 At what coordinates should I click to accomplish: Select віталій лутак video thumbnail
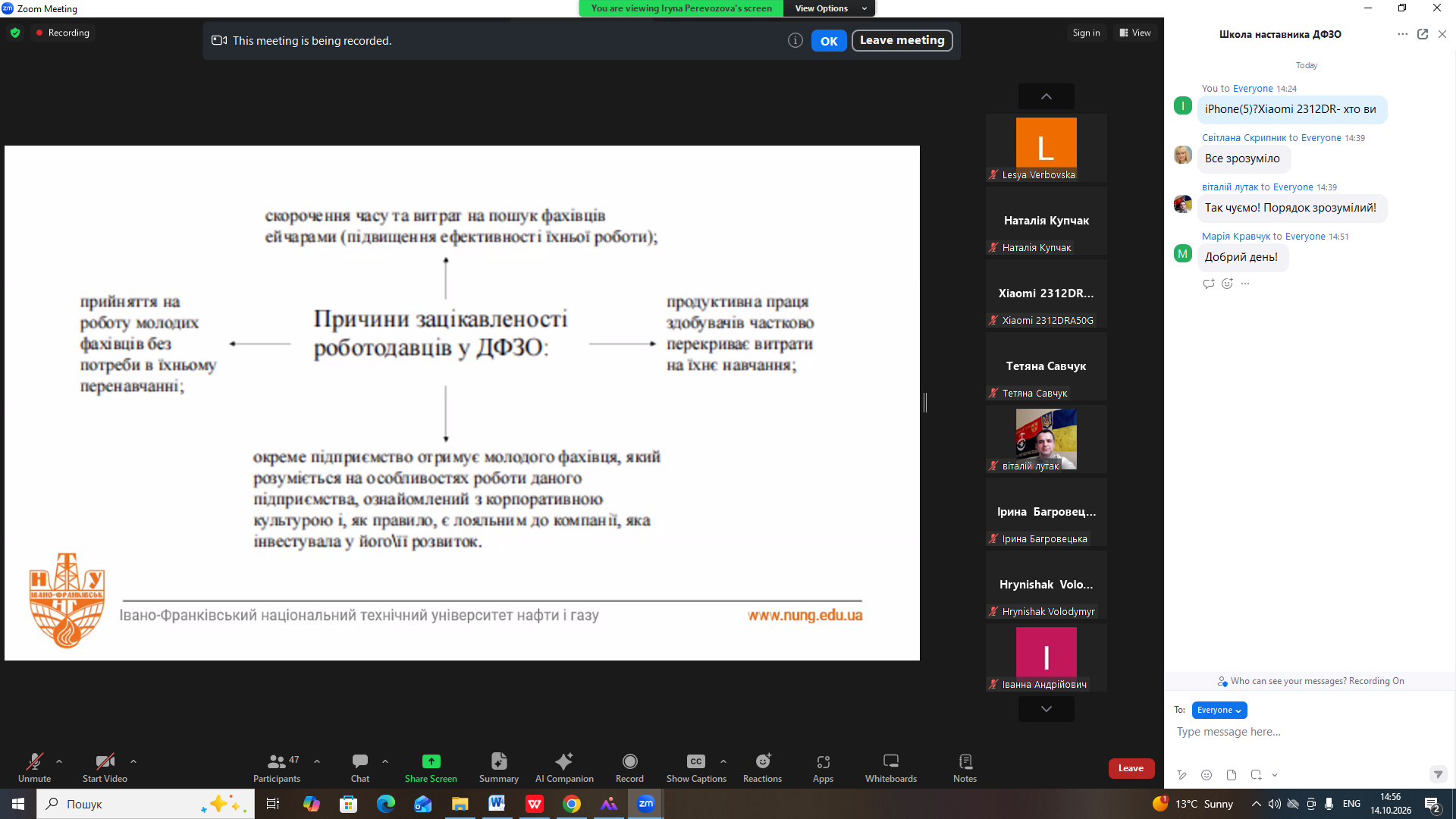tap(1046, 440)
